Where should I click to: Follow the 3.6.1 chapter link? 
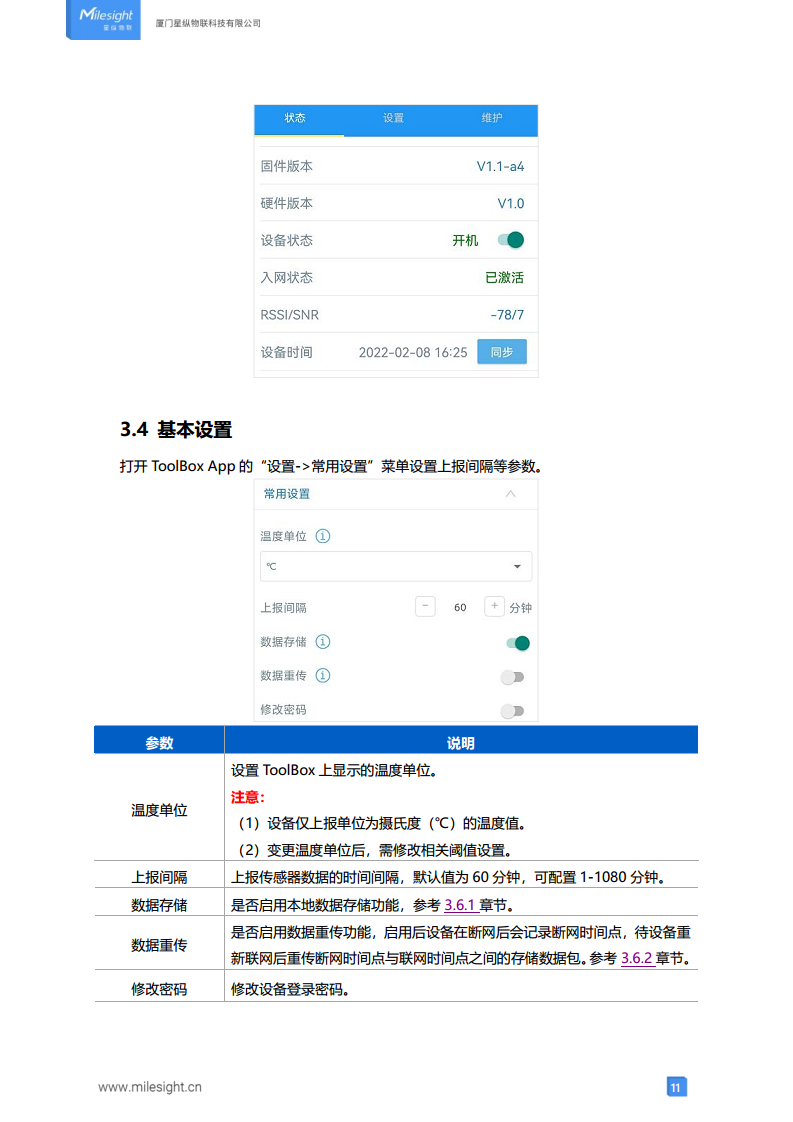click(460, 905)
